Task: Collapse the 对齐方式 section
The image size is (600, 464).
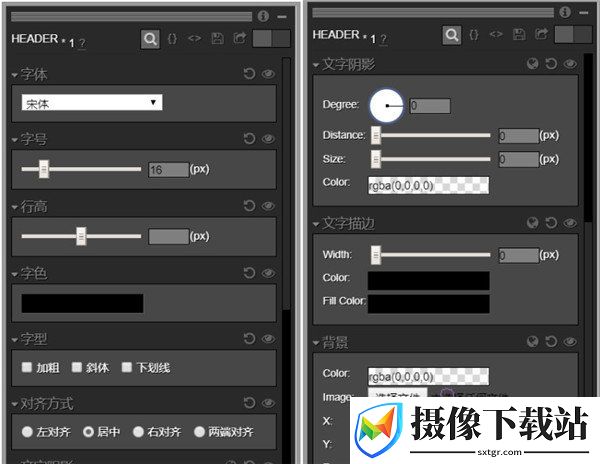Action: tap(15, 404)
